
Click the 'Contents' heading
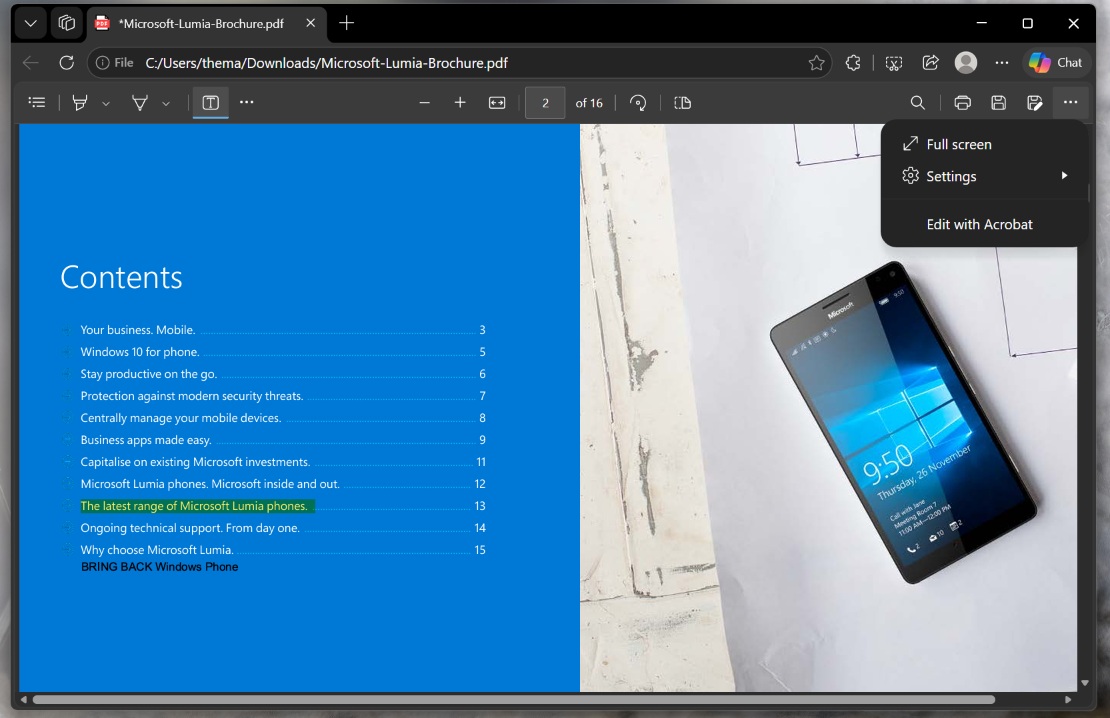[x=121, y=277]
